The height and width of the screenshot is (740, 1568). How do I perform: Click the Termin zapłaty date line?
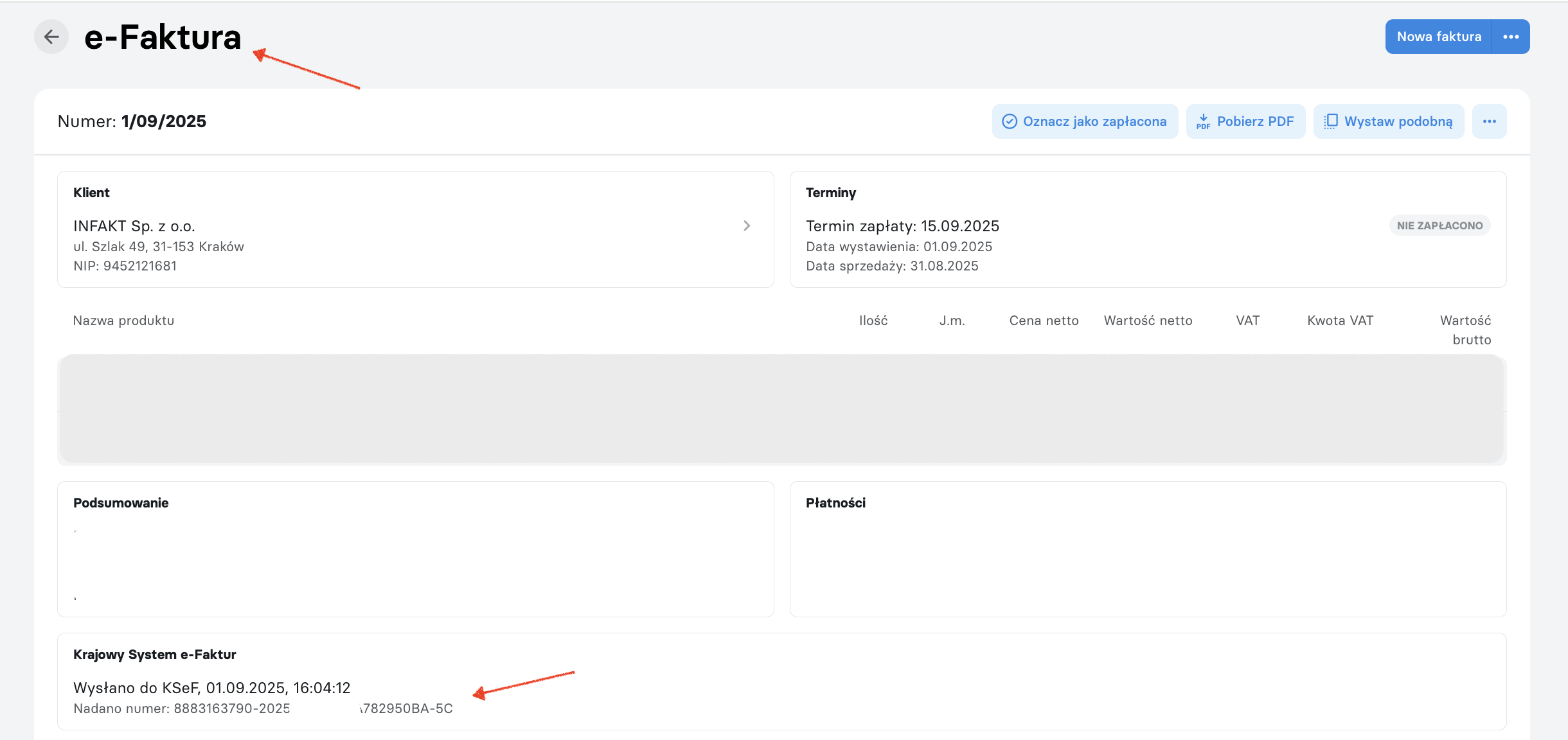[902, 226]
